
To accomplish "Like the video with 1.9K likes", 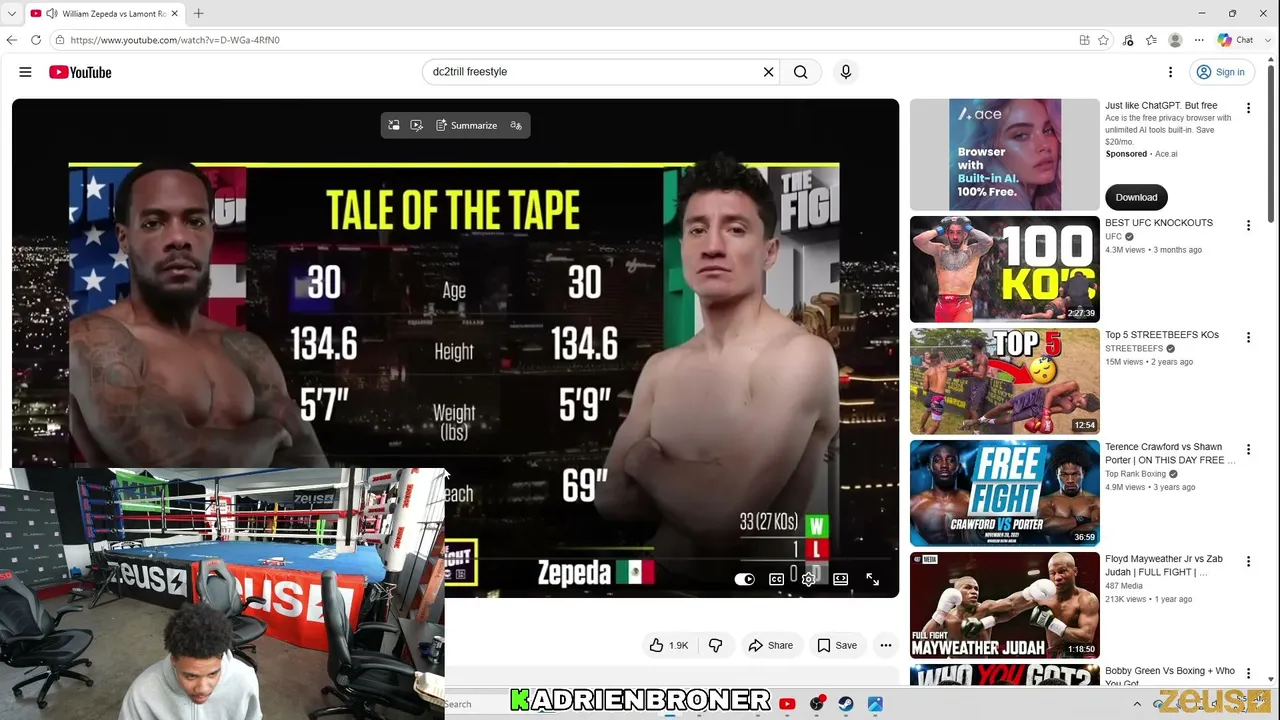I will (668, 645).
